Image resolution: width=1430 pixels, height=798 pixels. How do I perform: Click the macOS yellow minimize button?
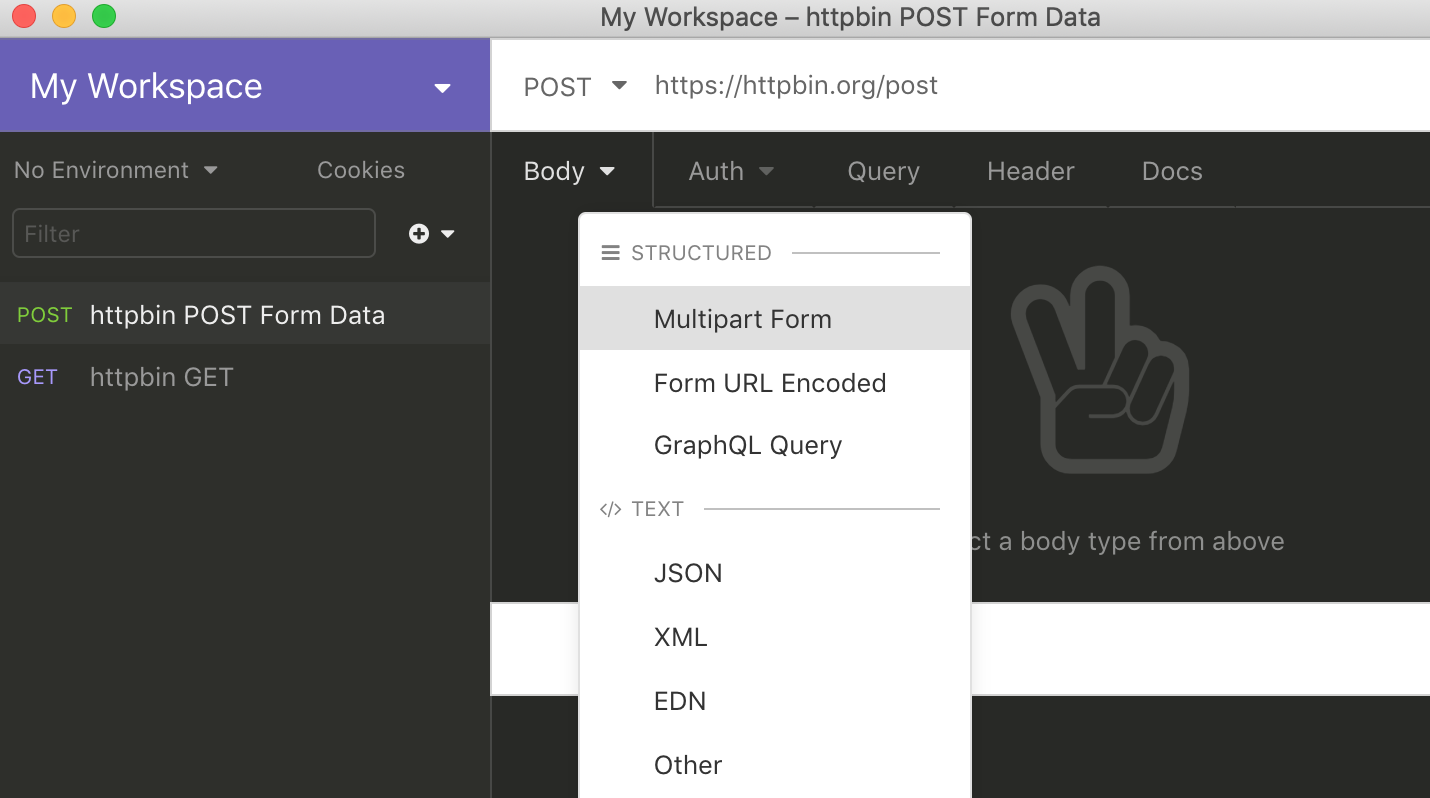click(63, 16)
